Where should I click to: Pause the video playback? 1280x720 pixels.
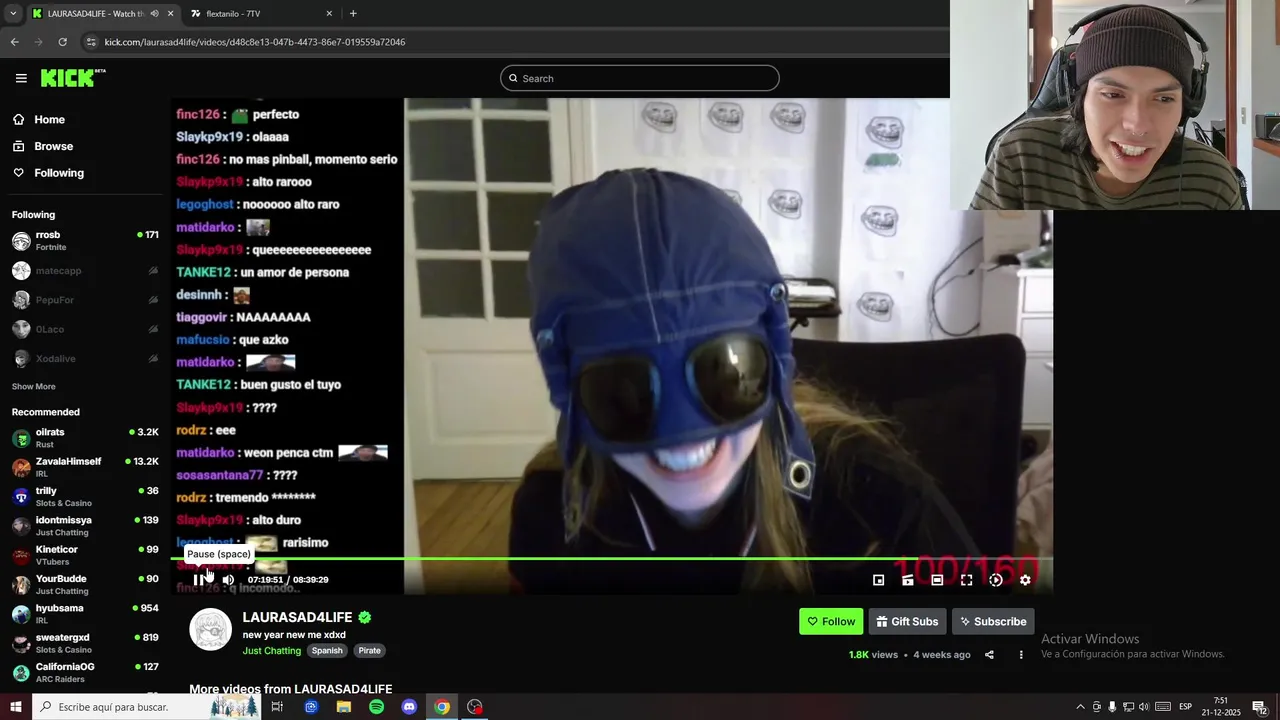[x=198, y=579]
